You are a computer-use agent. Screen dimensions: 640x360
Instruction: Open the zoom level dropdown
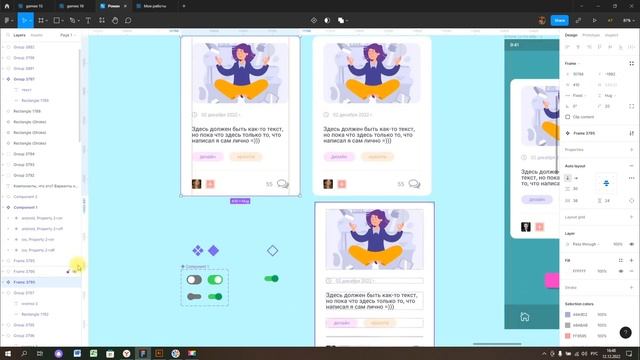628,20
